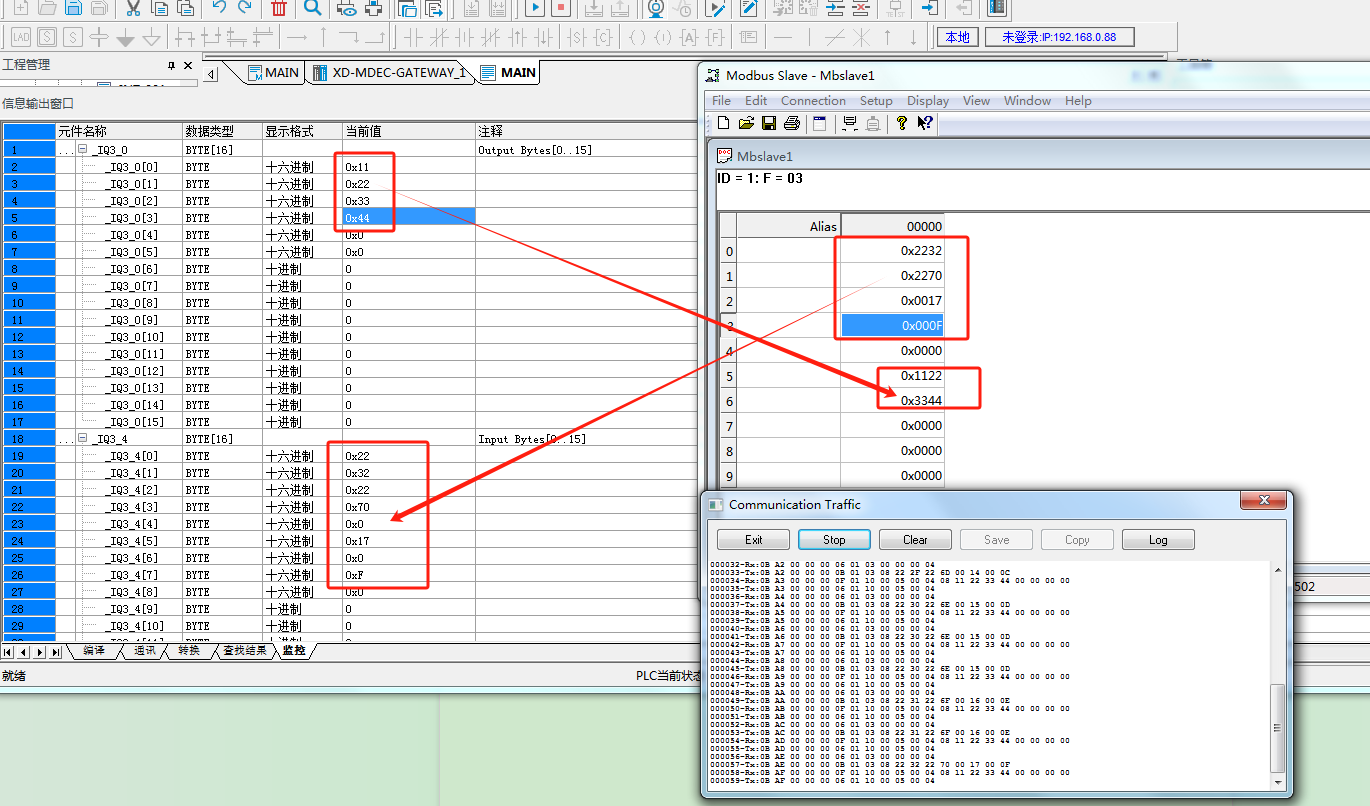Click the Redo arrow icon
The width and height of the screenshot is (1370, 806).
(246, 8)
